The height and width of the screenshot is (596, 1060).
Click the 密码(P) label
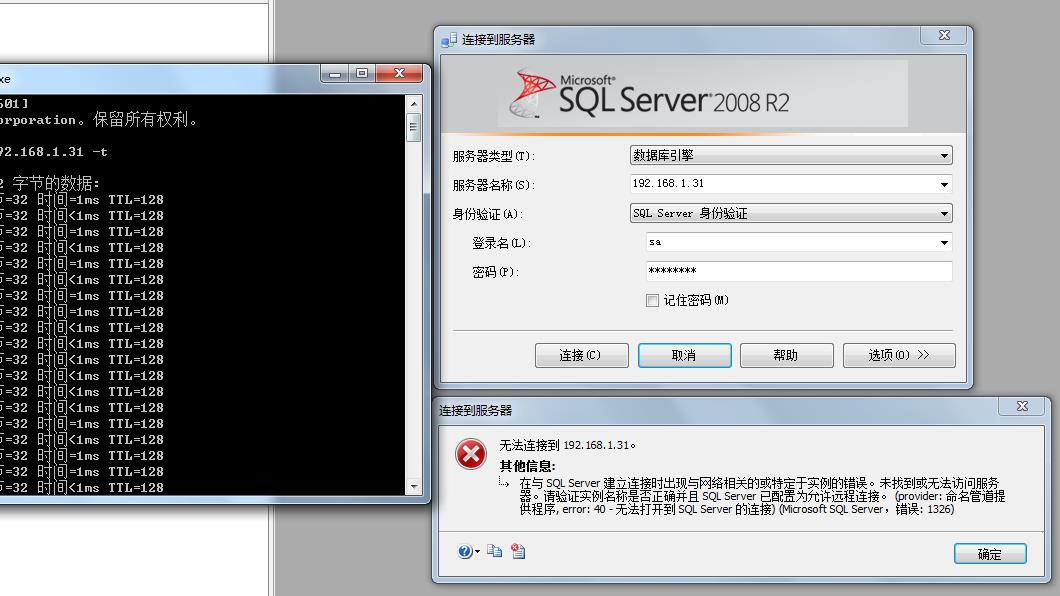click(496, 272)
